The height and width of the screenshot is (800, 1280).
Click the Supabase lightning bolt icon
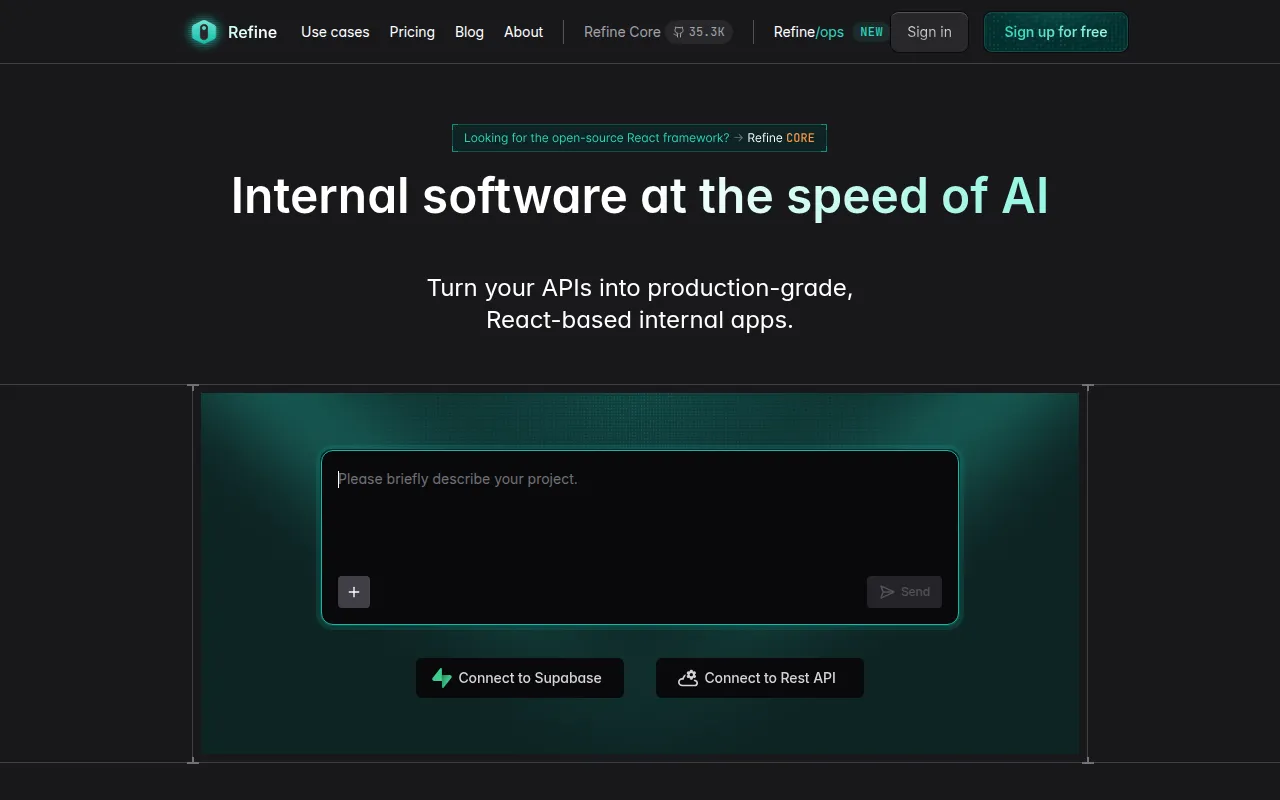click(442, 678)
